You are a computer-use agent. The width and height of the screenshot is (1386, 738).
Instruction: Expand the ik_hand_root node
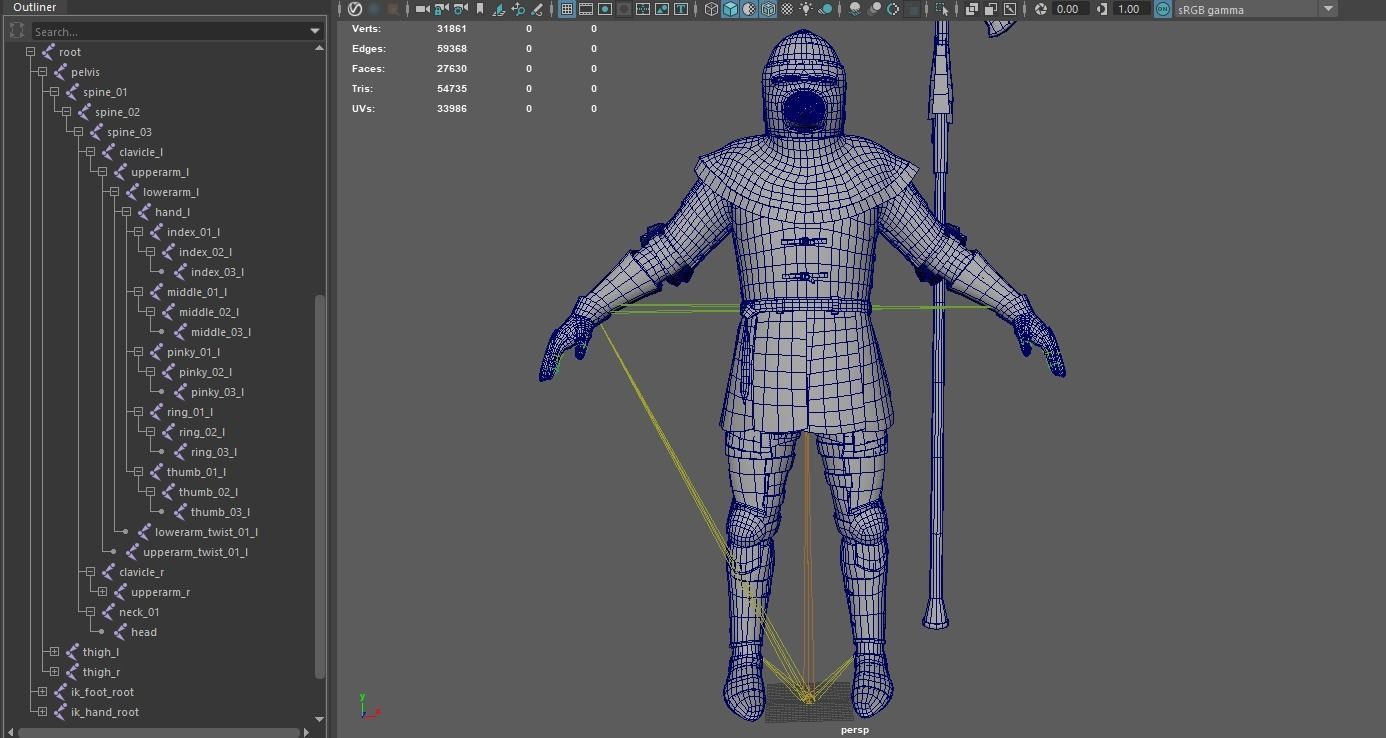coord(42,712)
